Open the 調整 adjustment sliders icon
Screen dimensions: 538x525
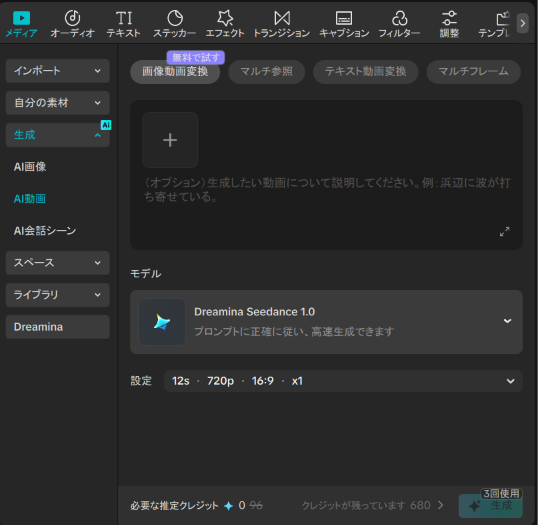tap(449, 18)
